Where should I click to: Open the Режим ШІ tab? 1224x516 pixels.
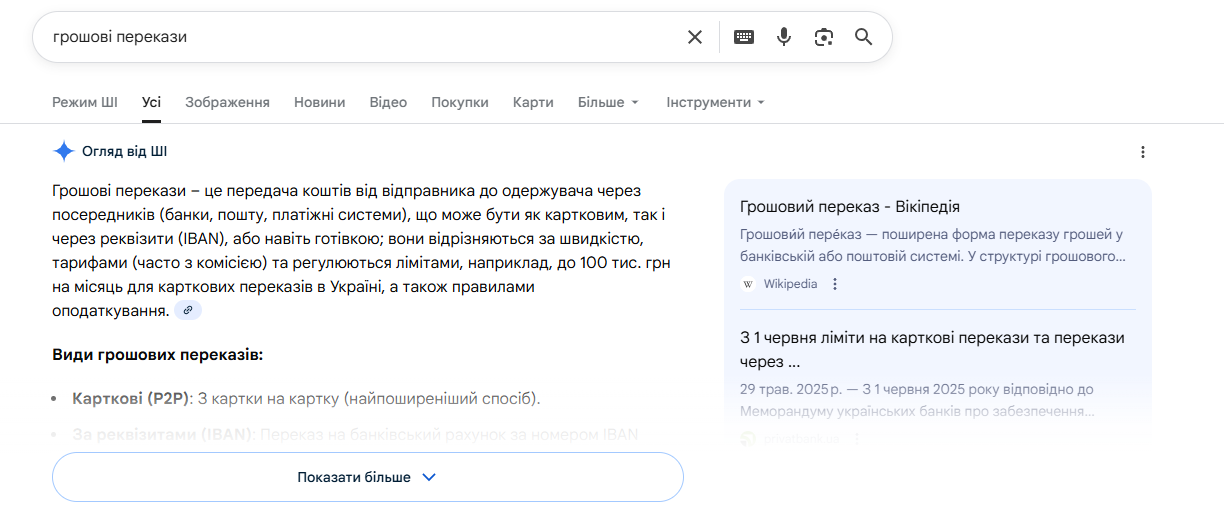click(x=85, y=102)
